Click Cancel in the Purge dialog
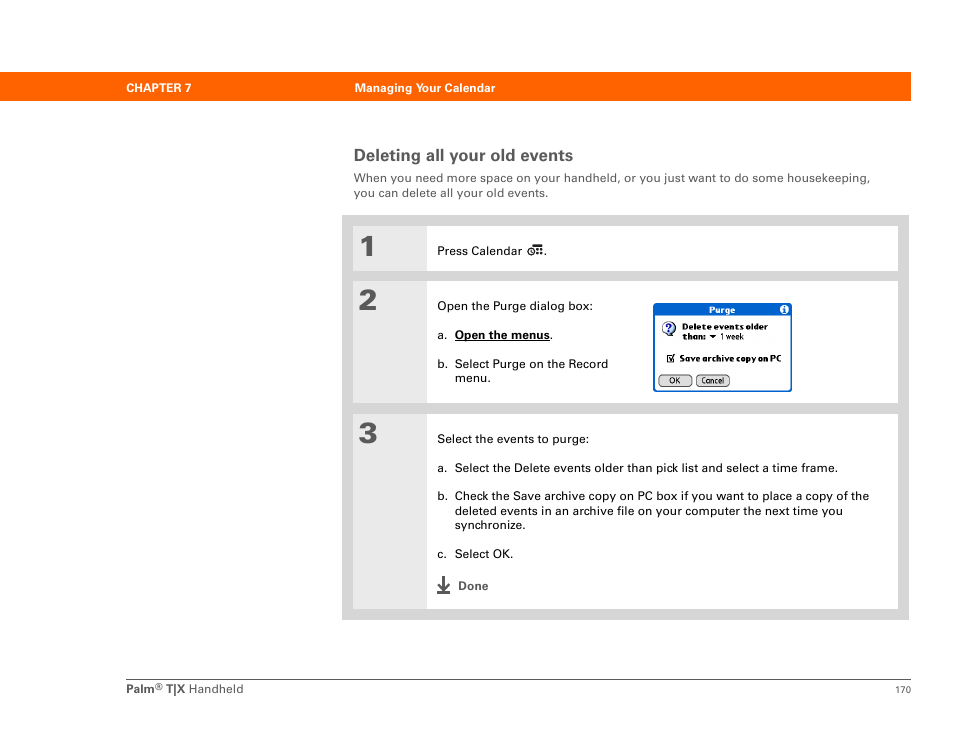The height and width of the screenshot is (738, 954). point(712,381)
